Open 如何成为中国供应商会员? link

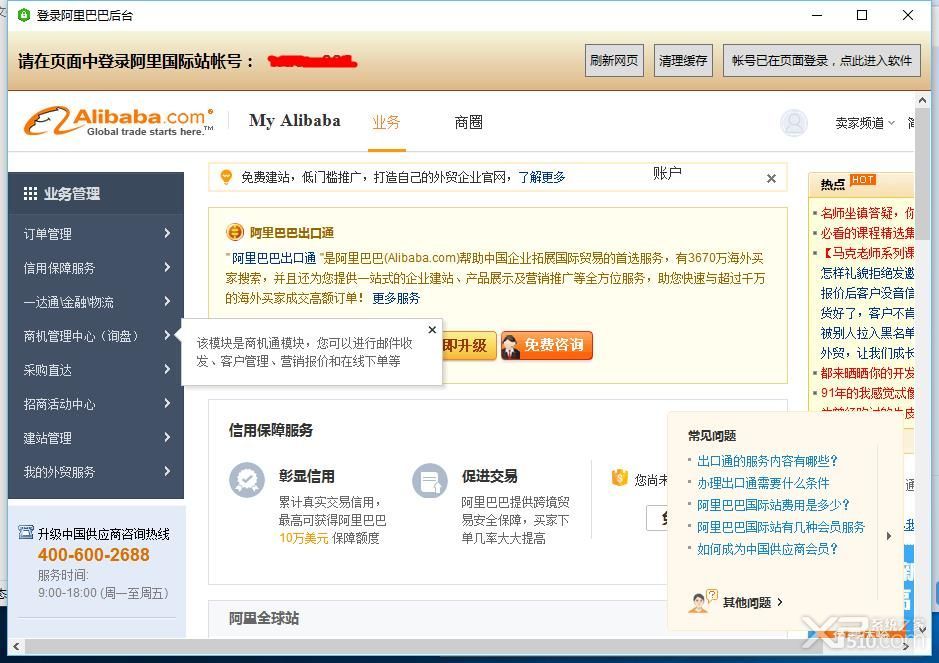(x=767, y=549)
